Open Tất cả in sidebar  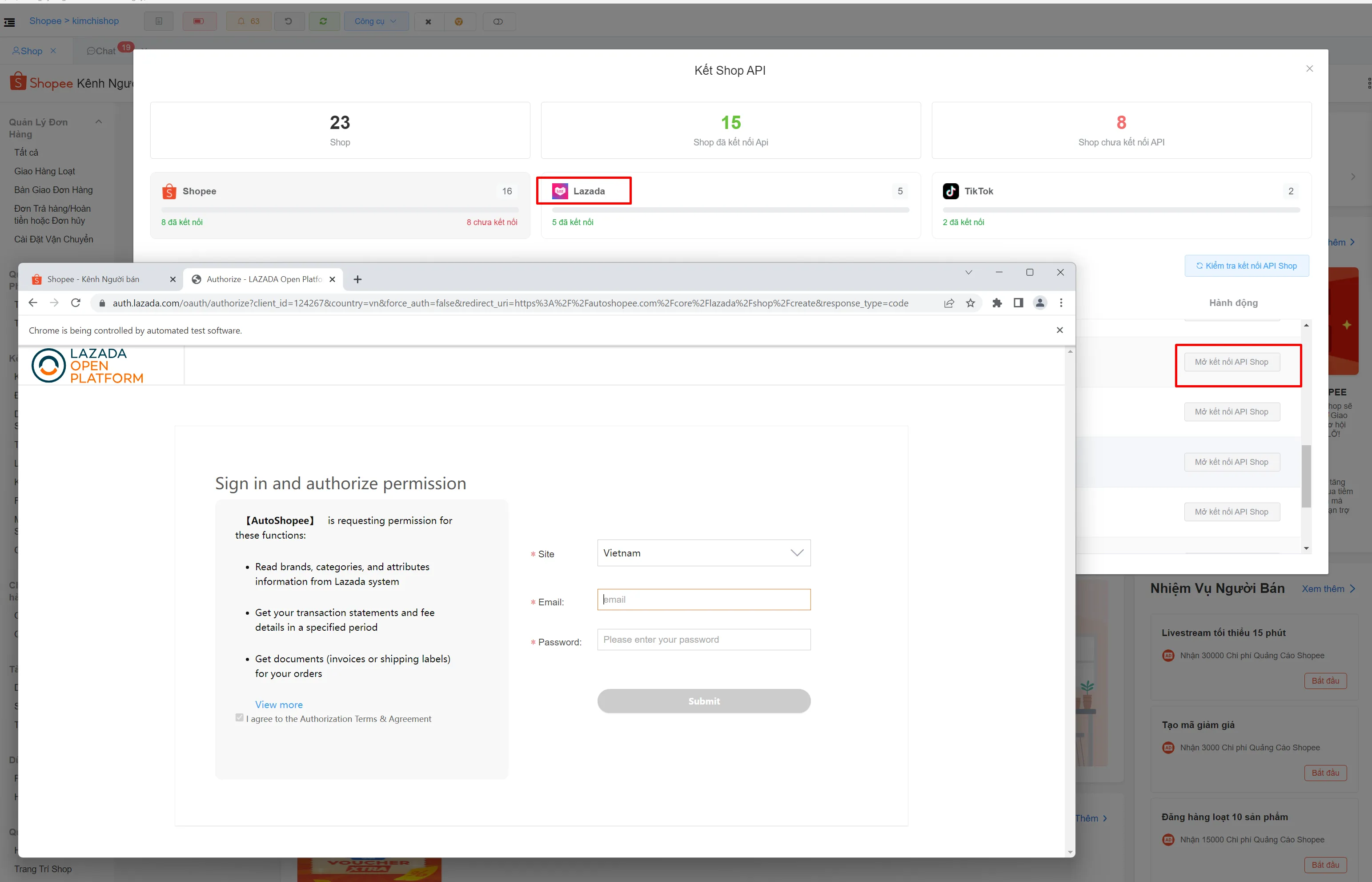tap(26, 153)
